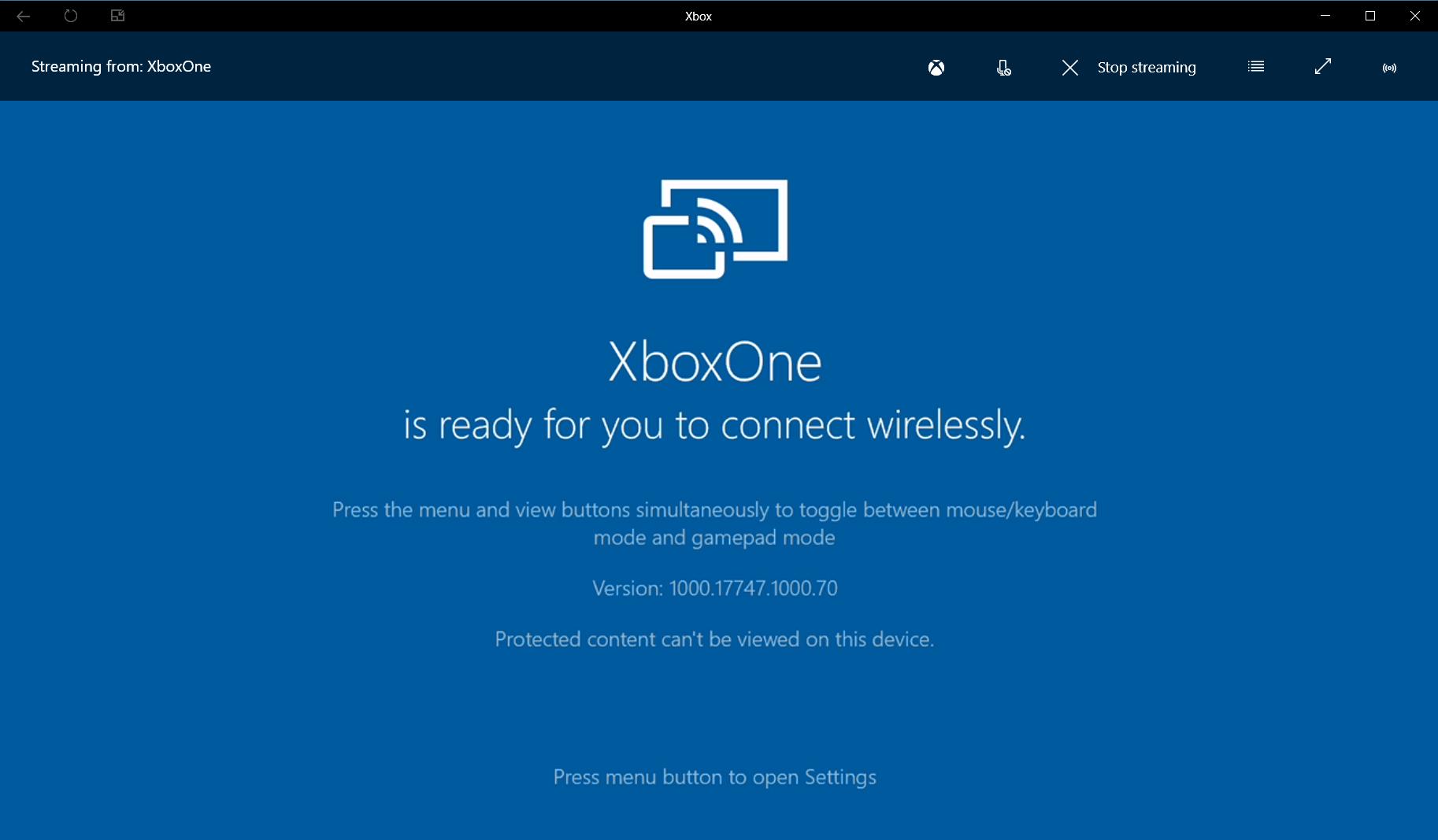
Task: Click the snap window icon in title bar
Action: click(117, 16)
